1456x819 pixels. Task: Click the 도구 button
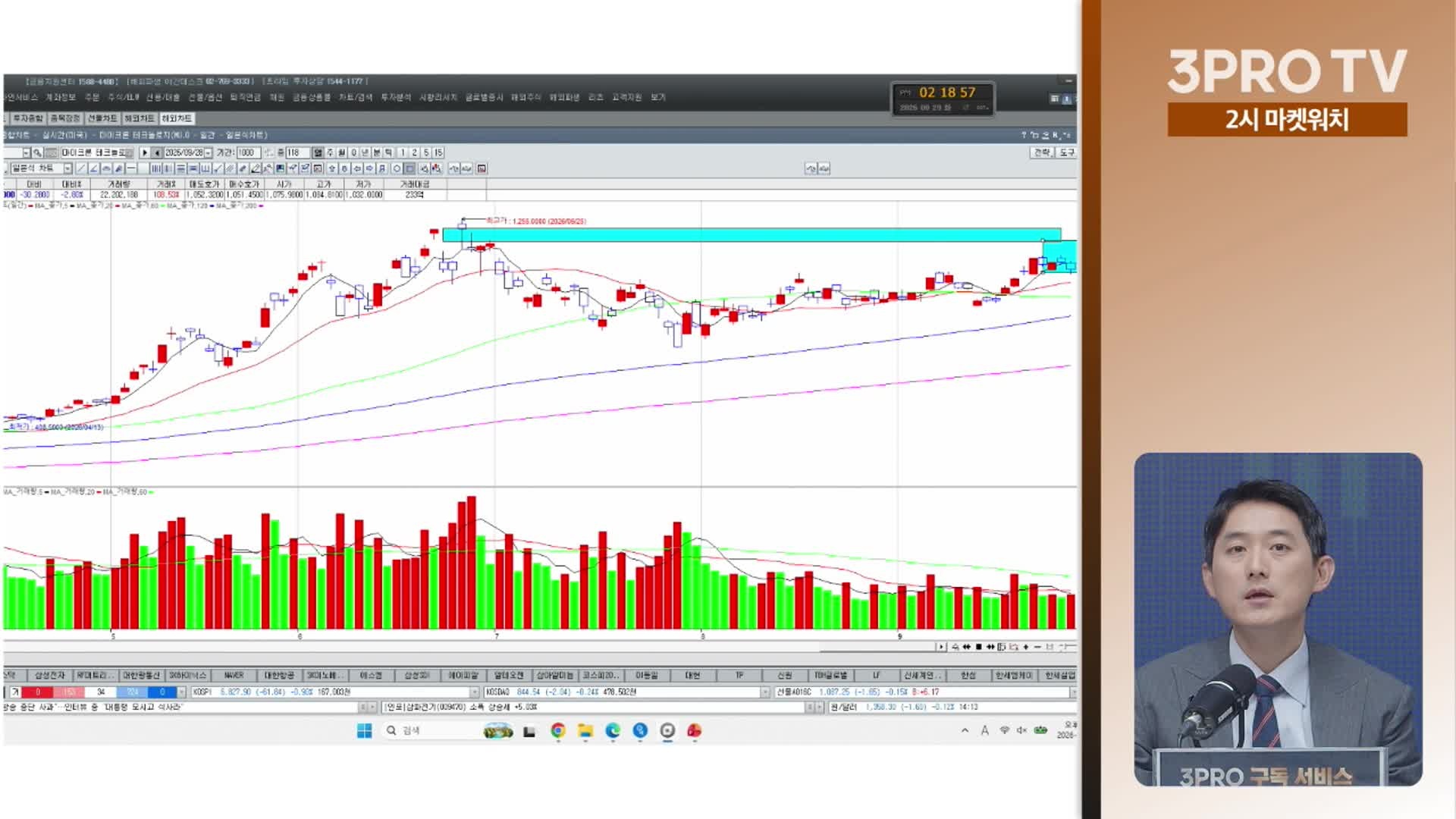pos(1067,152)
